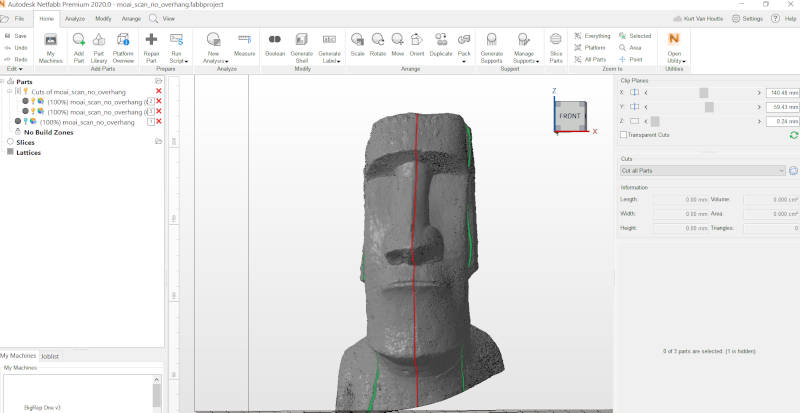Image resolution: width=800 pixels, height=413 pixels.
Task: Click the Y clip plane value field
Action: [x=783, y=107]
